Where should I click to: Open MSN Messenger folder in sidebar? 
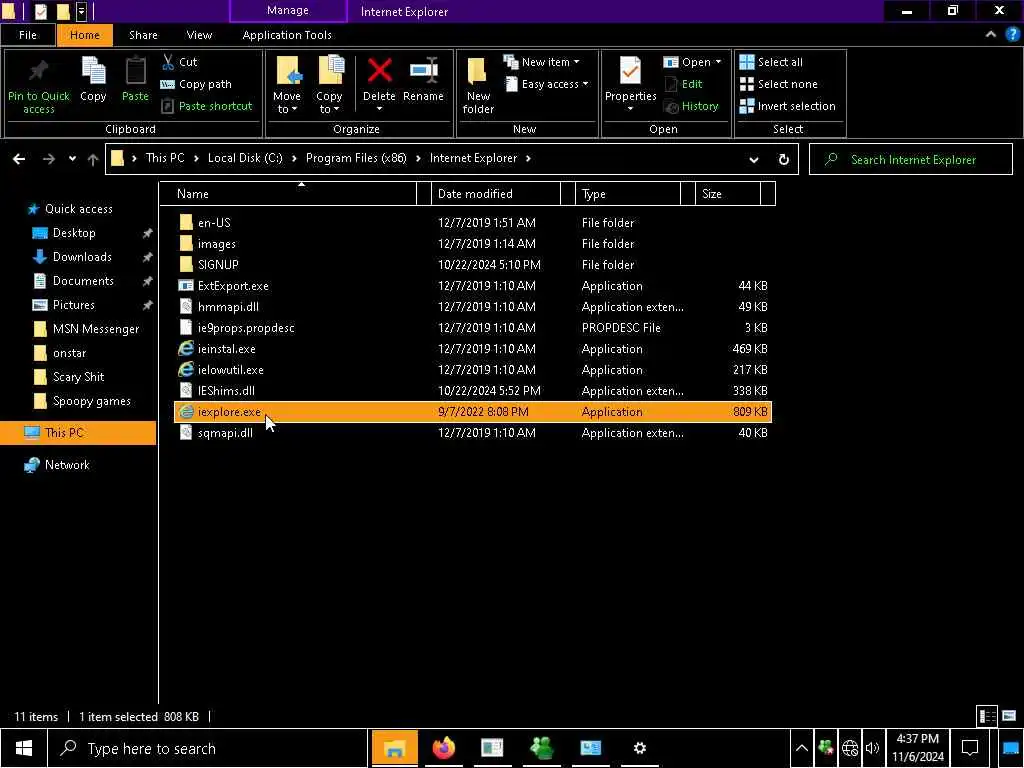[x=95, y=329]
